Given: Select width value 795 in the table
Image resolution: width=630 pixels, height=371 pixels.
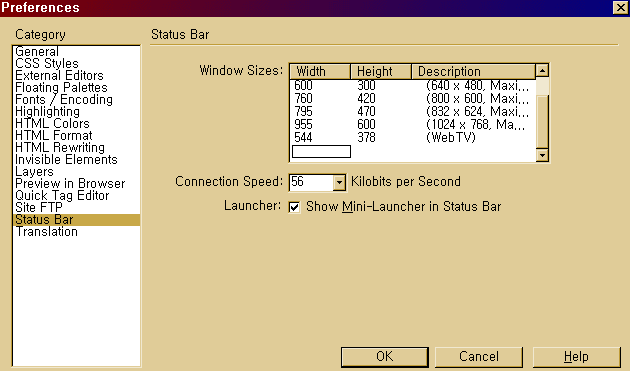Looking at the screenshot, I should pos(303,111).
